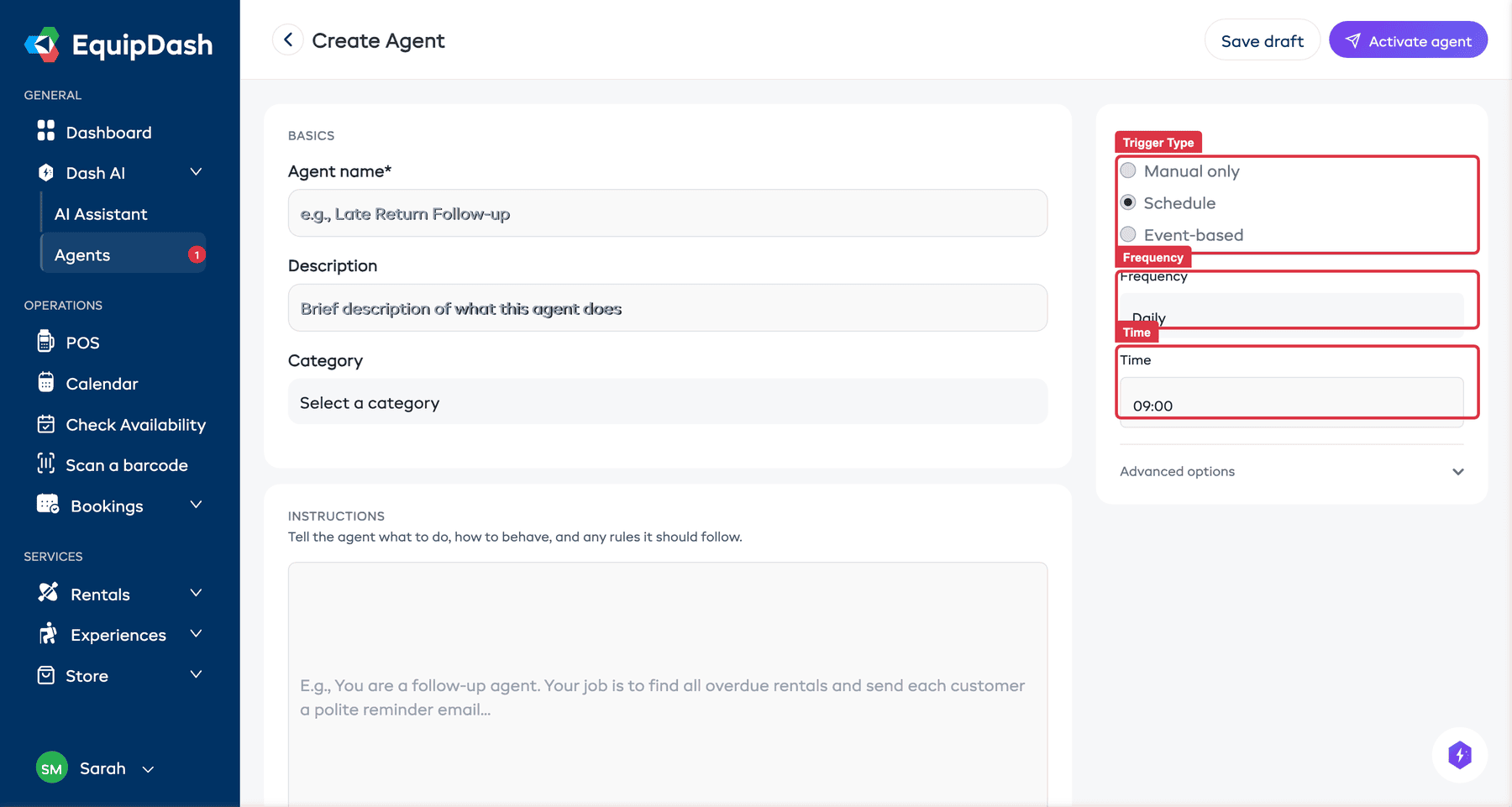
Task: Click the back arrow beside Create Agent
Action: pos(288,40)
